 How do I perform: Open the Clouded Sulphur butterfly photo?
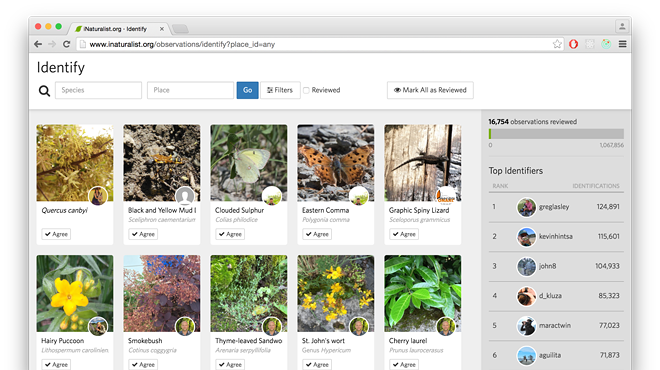(x=249, y=162)
